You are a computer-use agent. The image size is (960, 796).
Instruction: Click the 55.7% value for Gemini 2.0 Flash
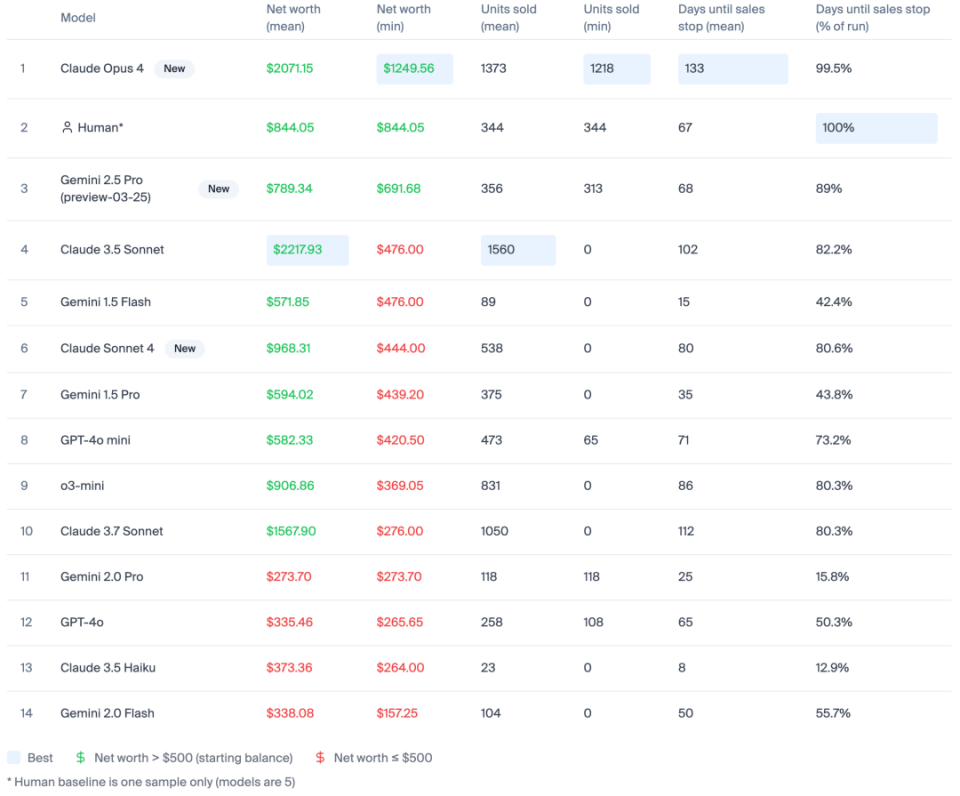pos(833,713)
